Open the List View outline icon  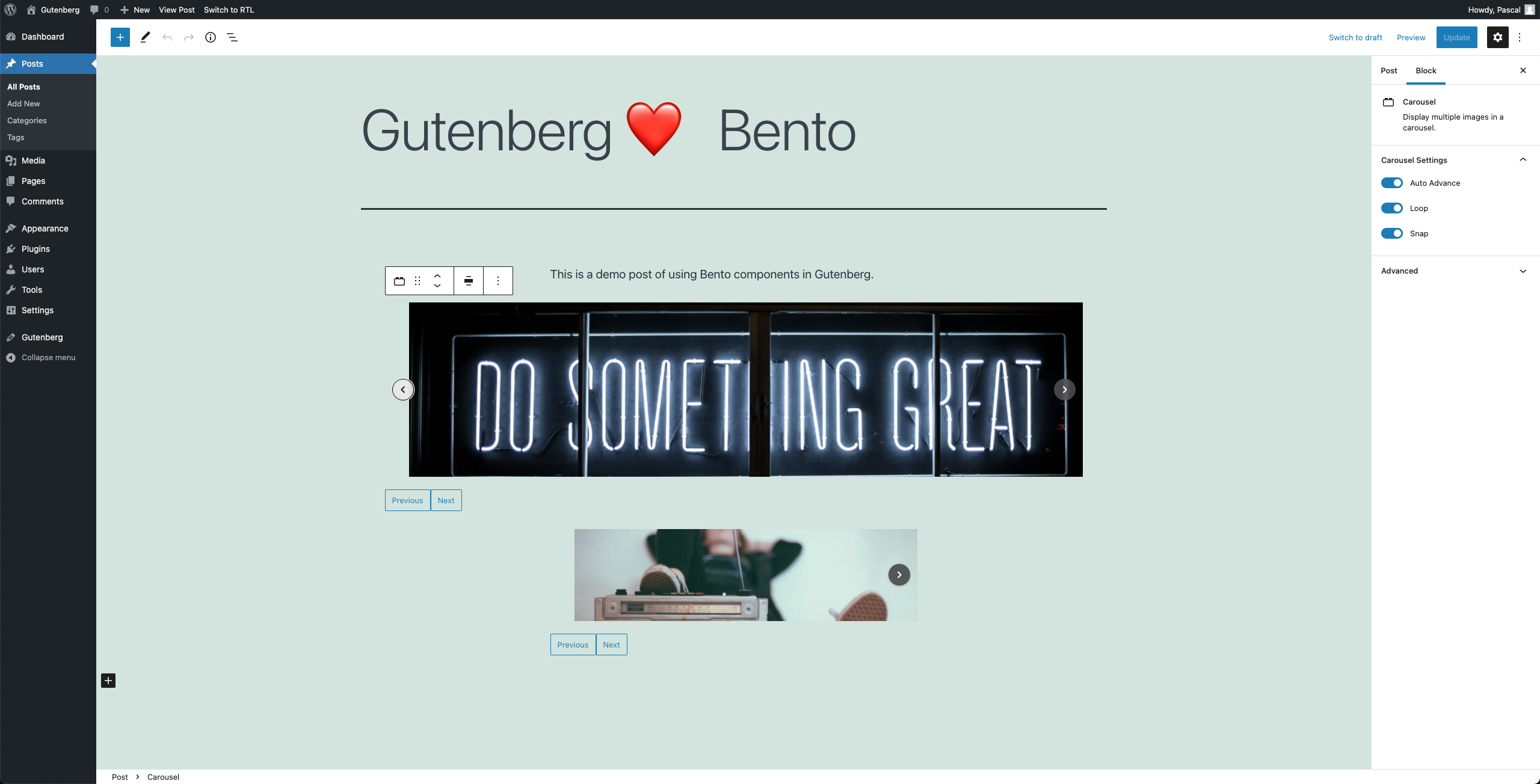tap(232, 37)
